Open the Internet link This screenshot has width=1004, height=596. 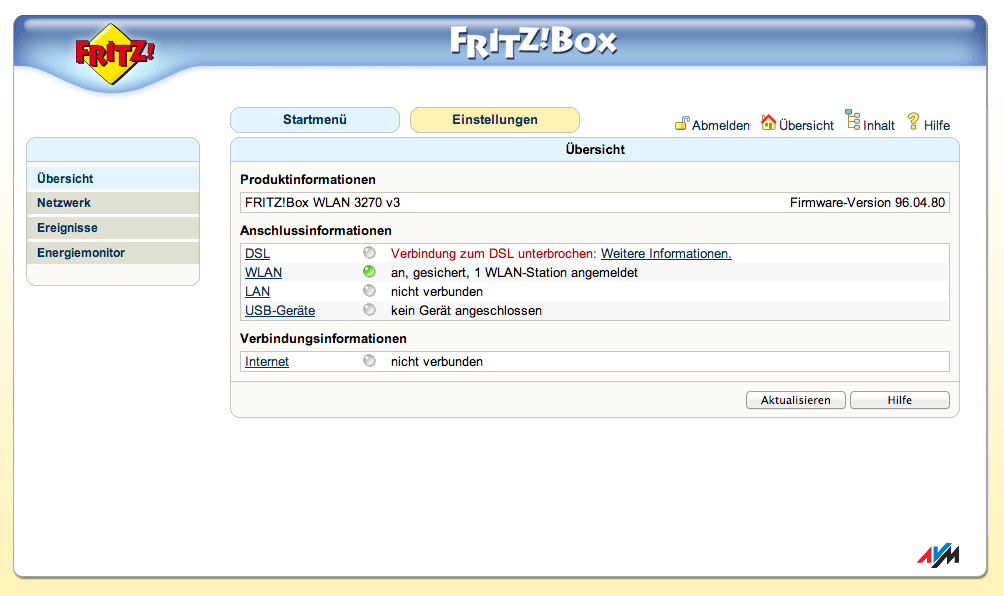(266, 362)
